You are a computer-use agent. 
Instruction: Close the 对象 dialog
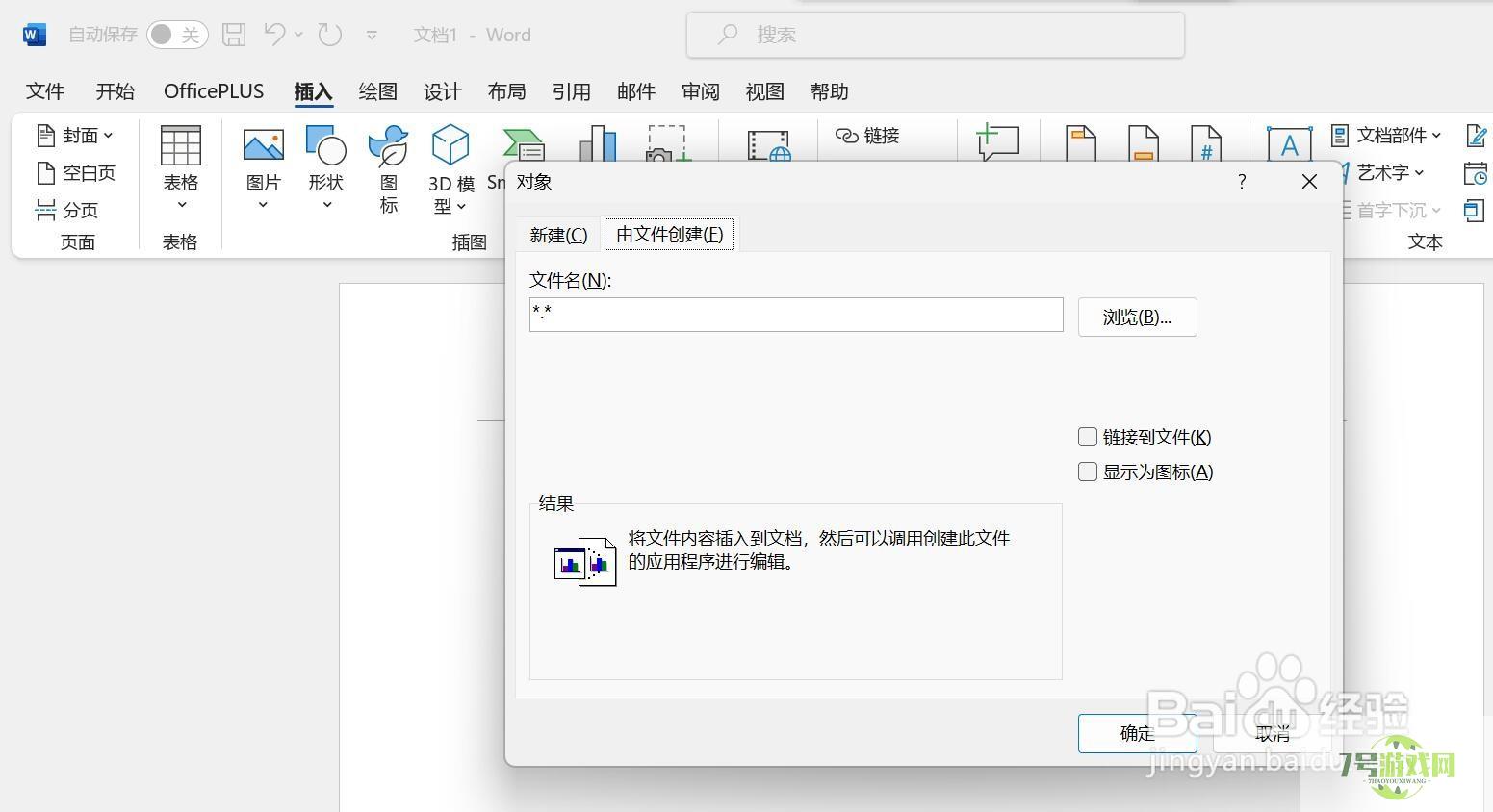[x=1309, y=182]
